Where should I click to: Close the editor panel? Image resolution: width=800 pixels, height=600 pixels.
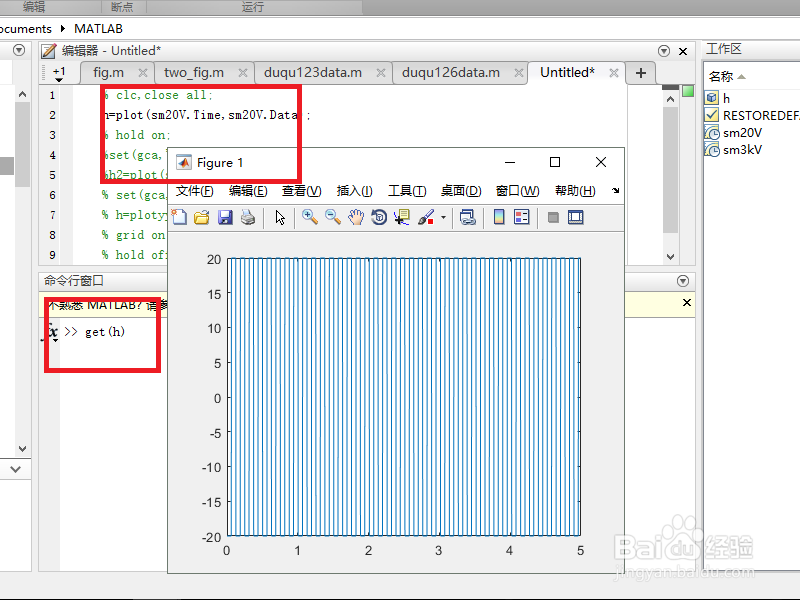(x=683, y=51)
